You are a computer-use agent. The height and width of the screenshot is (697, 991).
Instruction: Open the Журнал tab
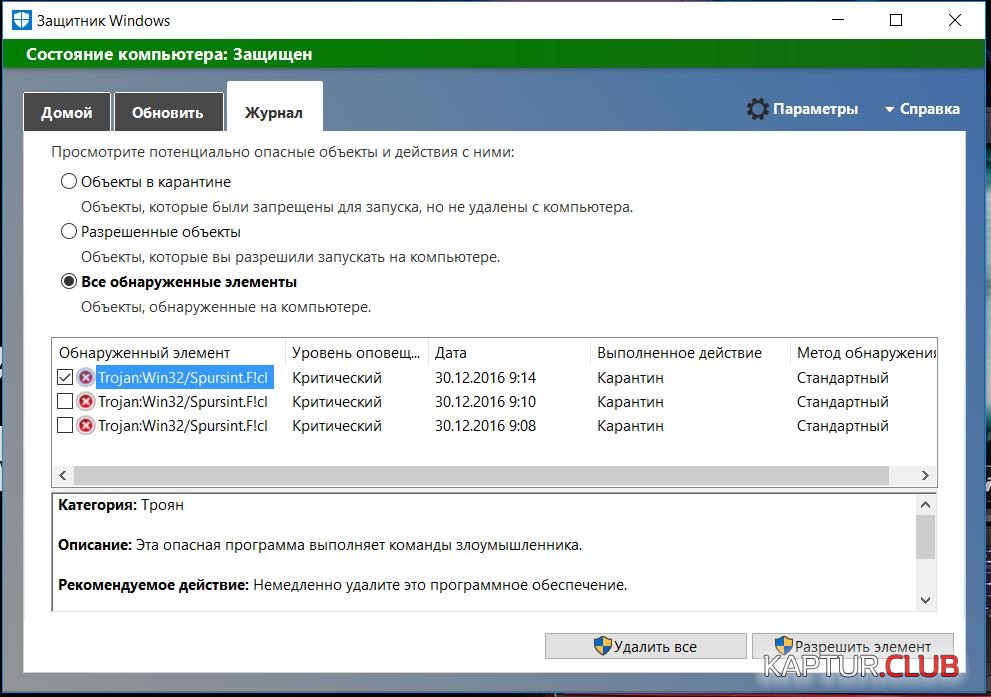274,107
